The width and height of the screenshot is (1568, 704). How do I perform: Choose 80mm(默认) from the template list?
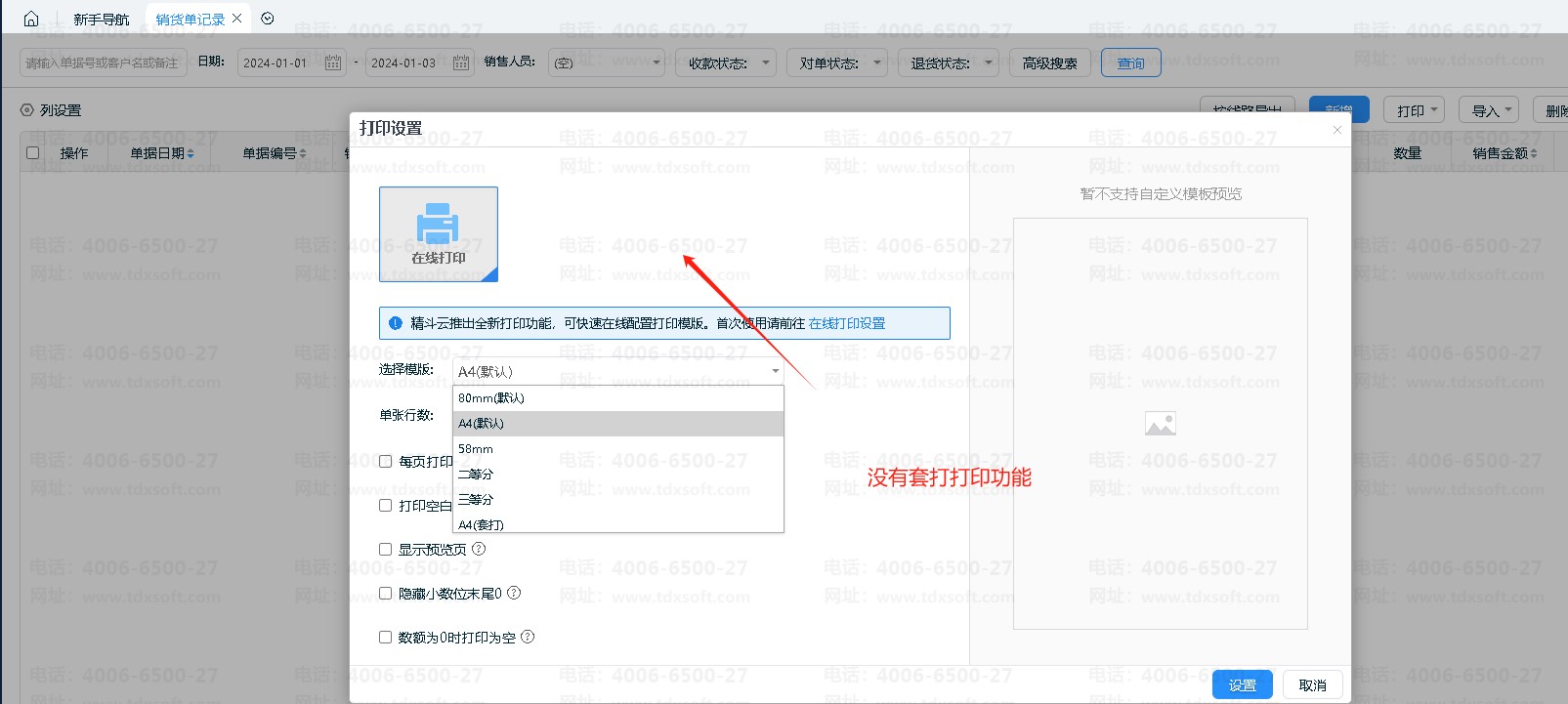tap(491, 398)
